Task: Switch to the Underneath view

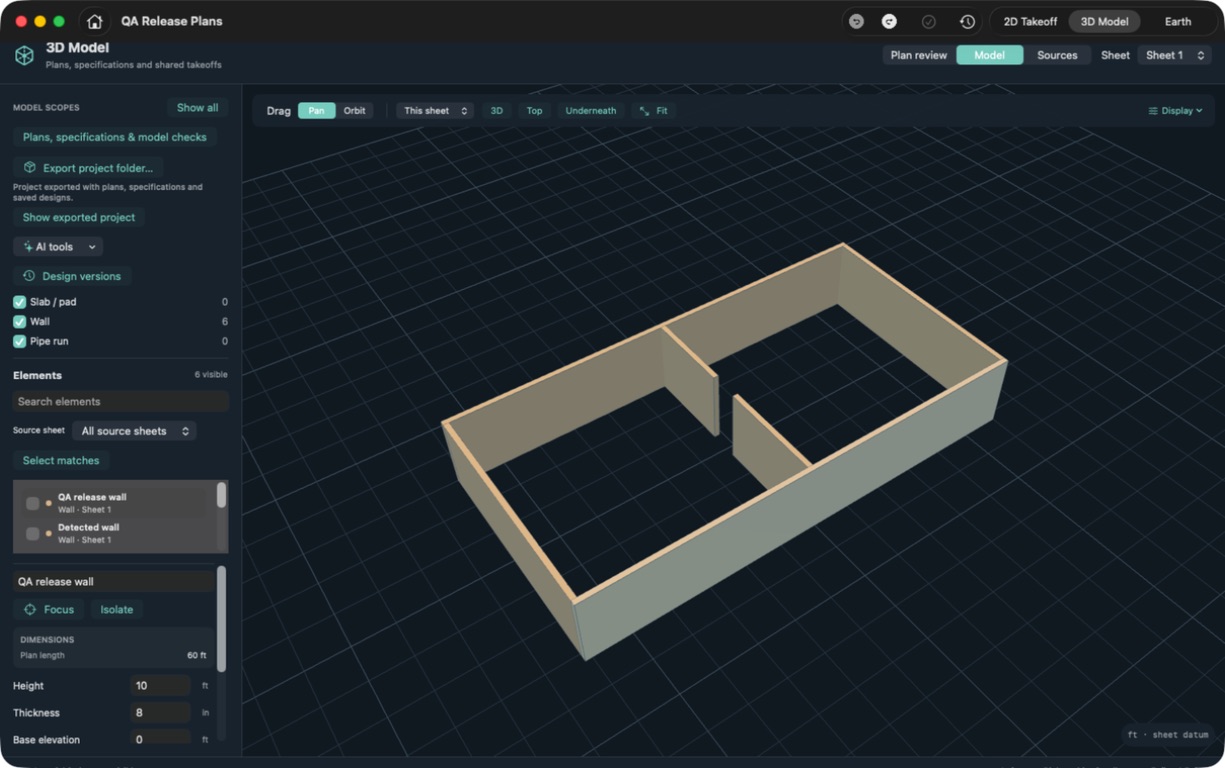Action: (591, 111)
